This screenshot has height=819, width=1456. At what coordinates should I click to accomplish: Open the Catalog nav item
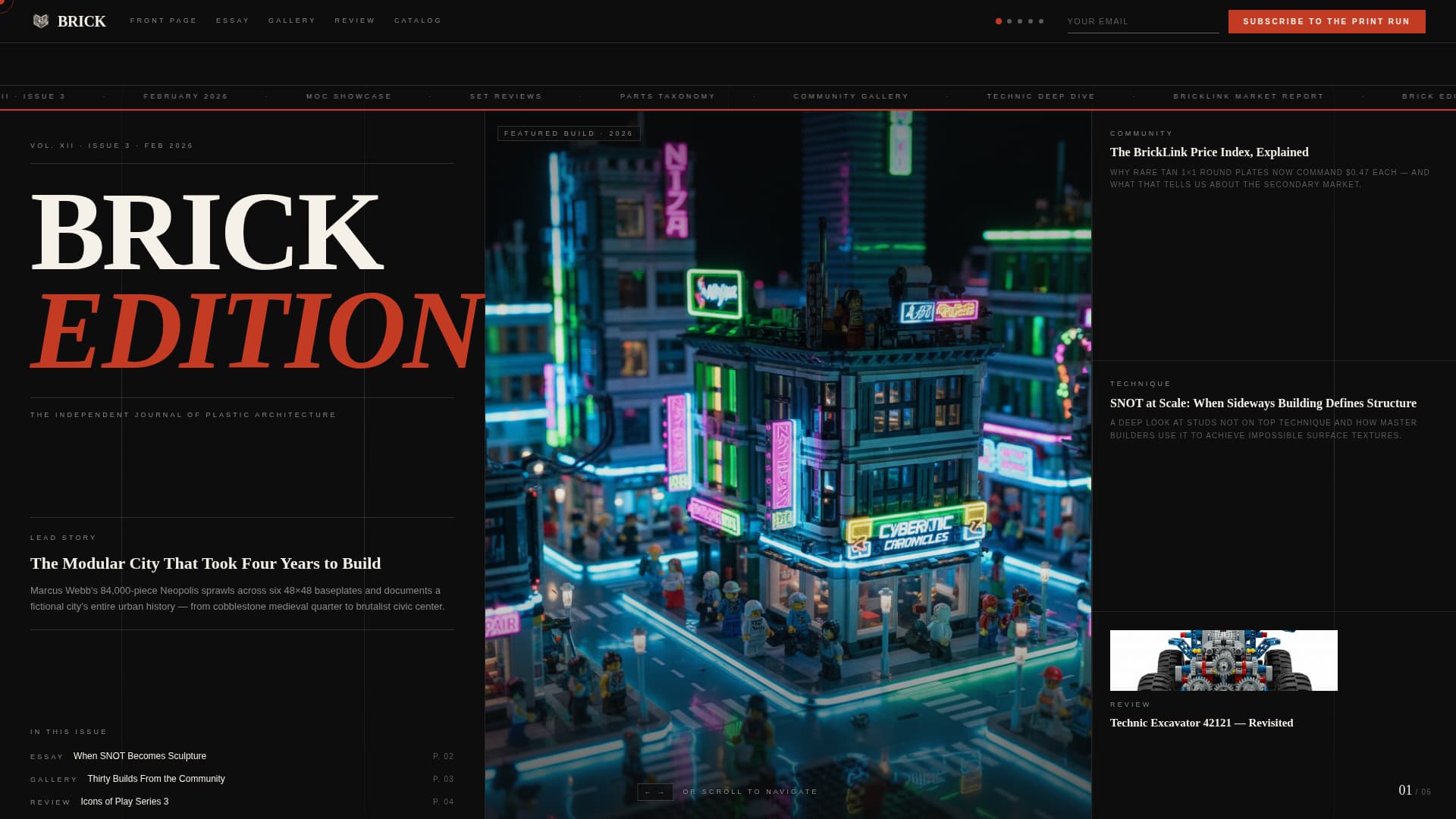(x=418, y=20)
